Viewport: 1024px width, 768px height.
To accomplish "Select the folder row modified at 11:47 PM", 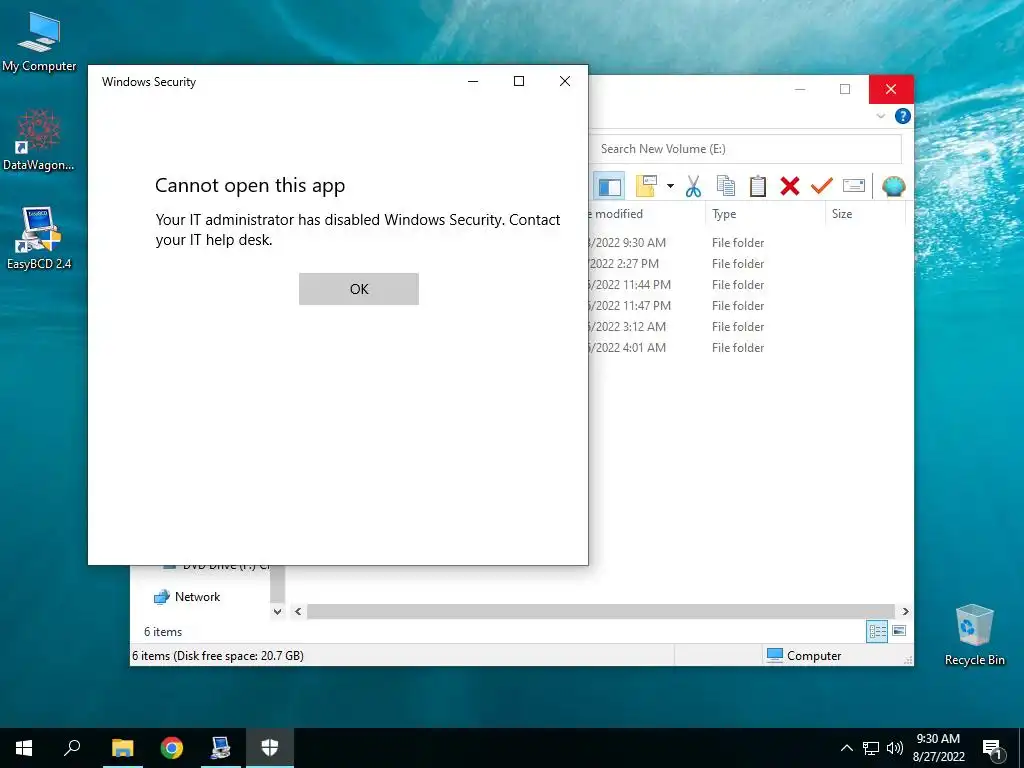I will click(x=746, y=306).
